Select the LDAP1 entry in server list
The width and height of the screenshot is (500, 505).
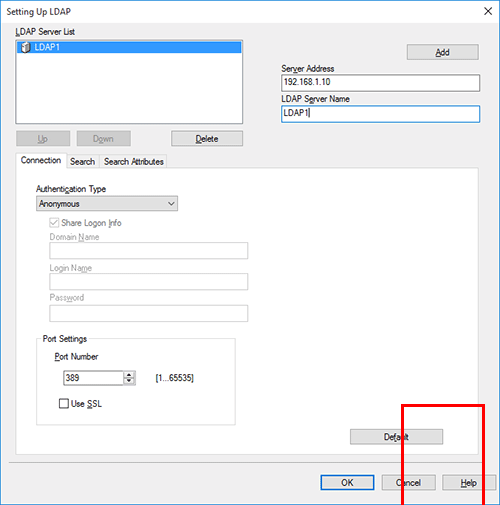click(x=129, y=47)
